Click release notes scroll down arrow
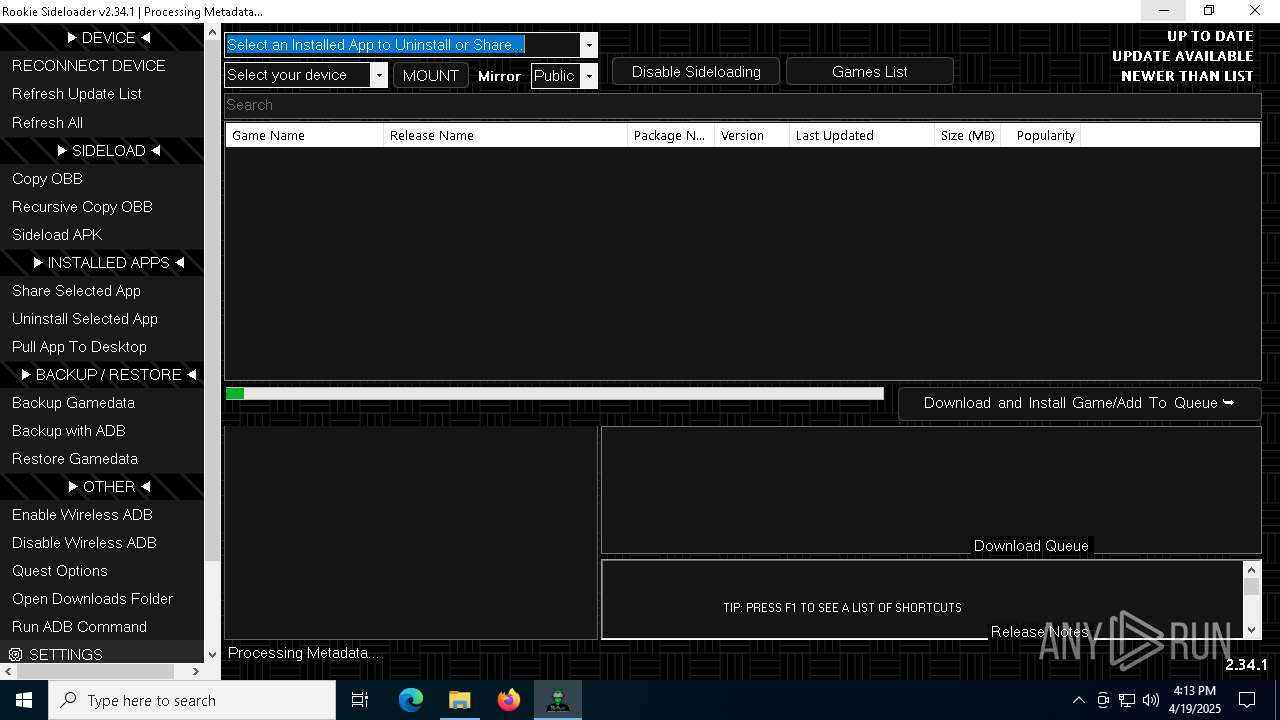Image resolution: width=1280 pixels, height=720 pixels. 1251,630
